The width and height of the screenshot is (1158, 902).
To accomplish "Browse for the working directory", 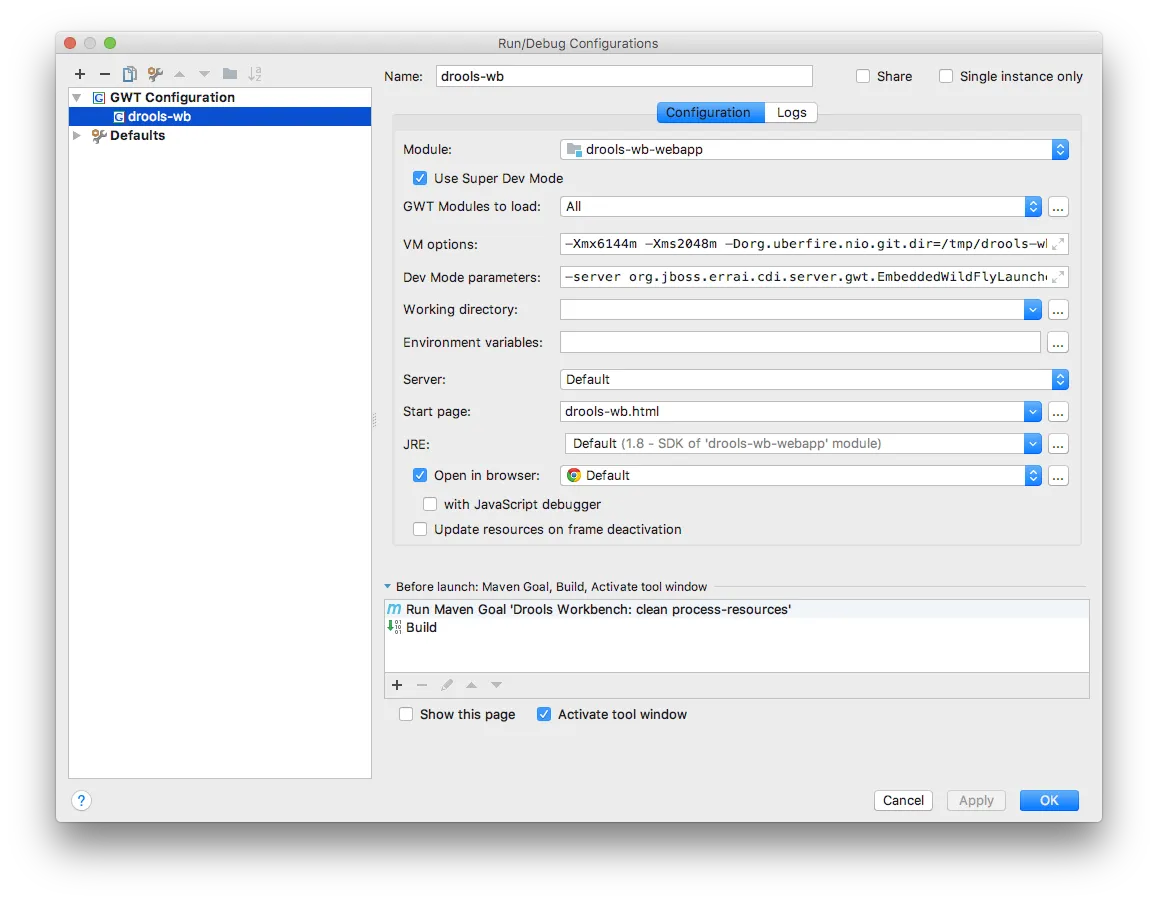I will tap(1058, 310).
